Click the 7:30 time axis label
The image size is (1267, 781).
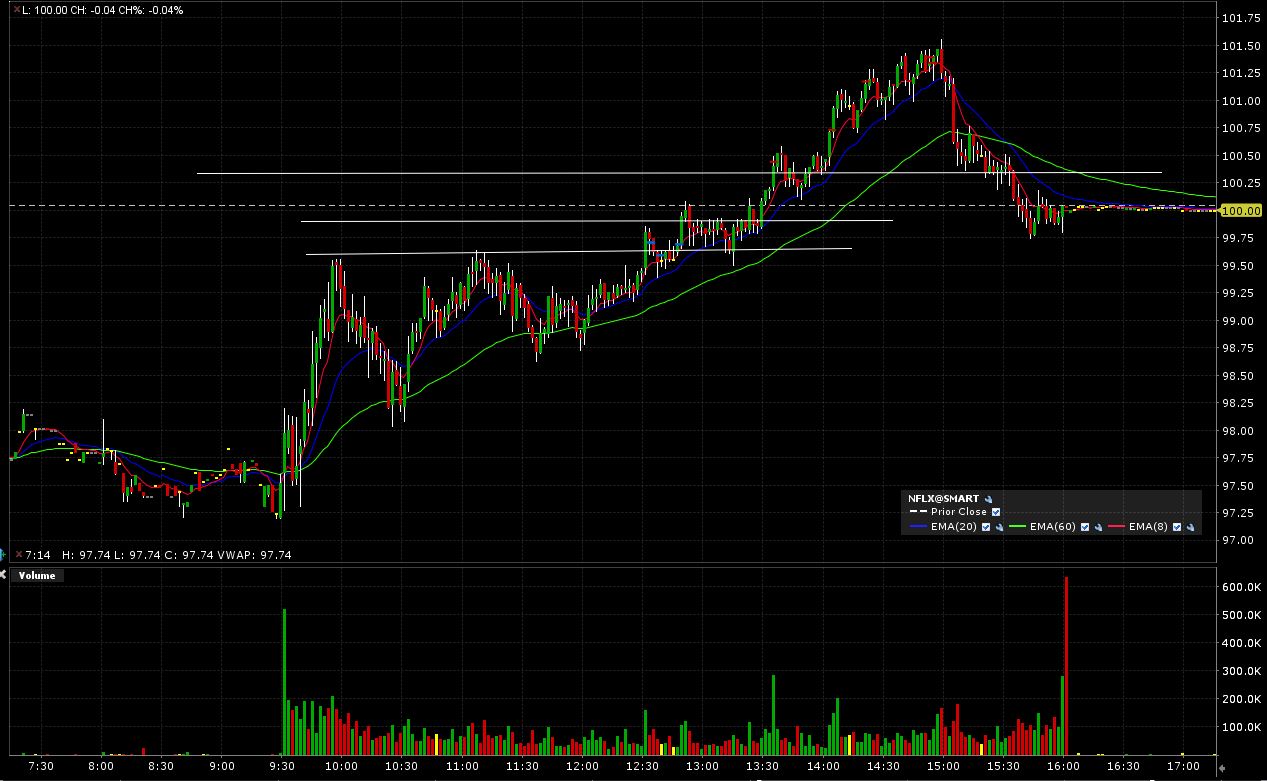pyautogui.click(x=42, y=767)
